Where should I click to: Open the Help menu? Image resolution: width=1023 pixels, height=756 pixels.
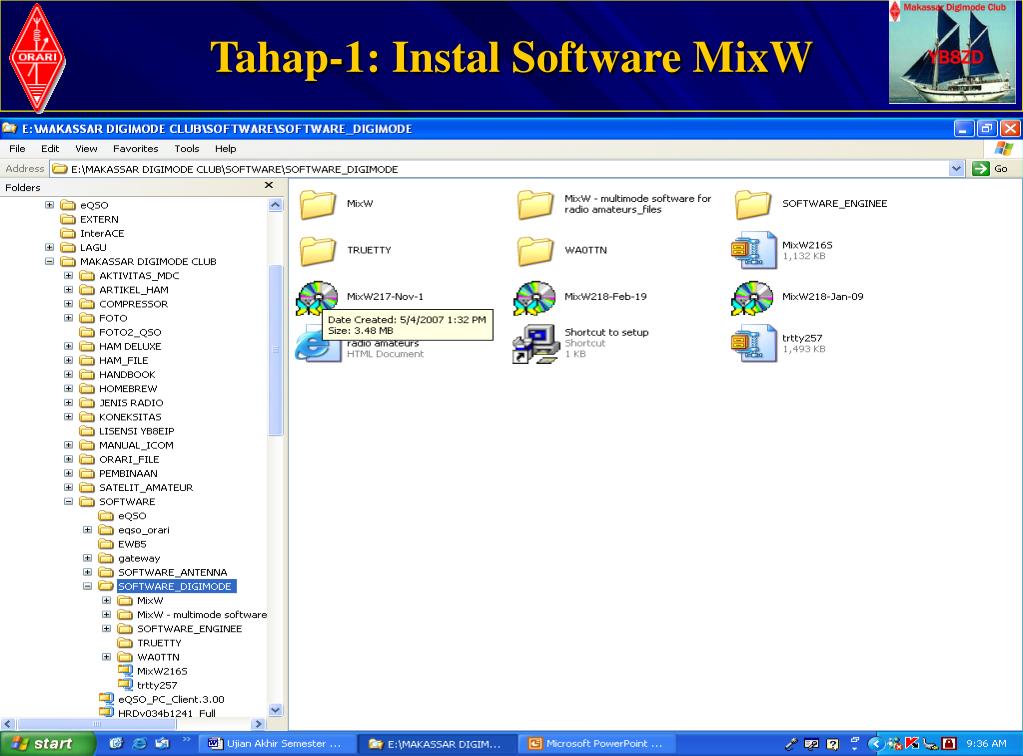tap(226, 149)
